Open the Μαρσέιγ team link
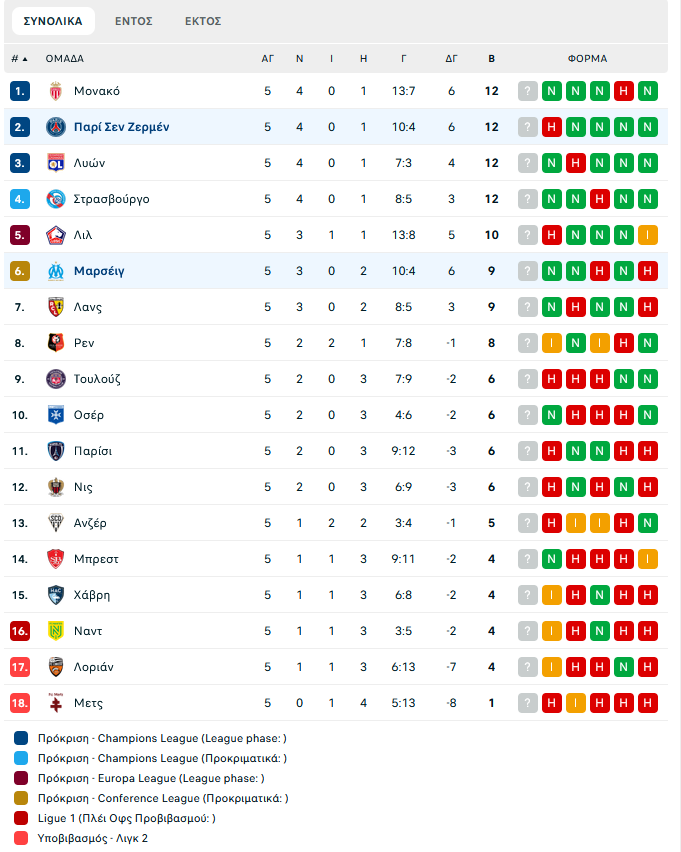Image resolution: width=681 pixels, height=852 pixels. [x=99, y=271]
